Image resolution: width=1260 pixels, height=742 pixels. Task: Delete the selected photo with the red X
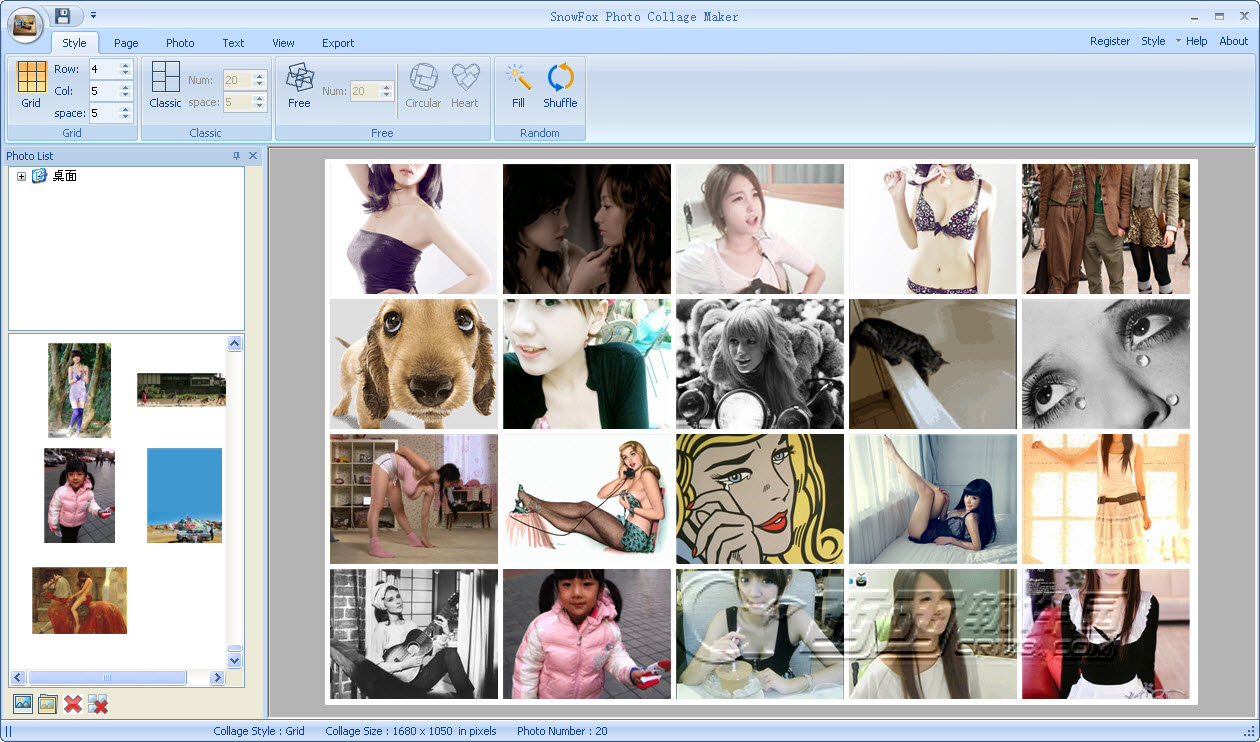(x=73, y=704)
